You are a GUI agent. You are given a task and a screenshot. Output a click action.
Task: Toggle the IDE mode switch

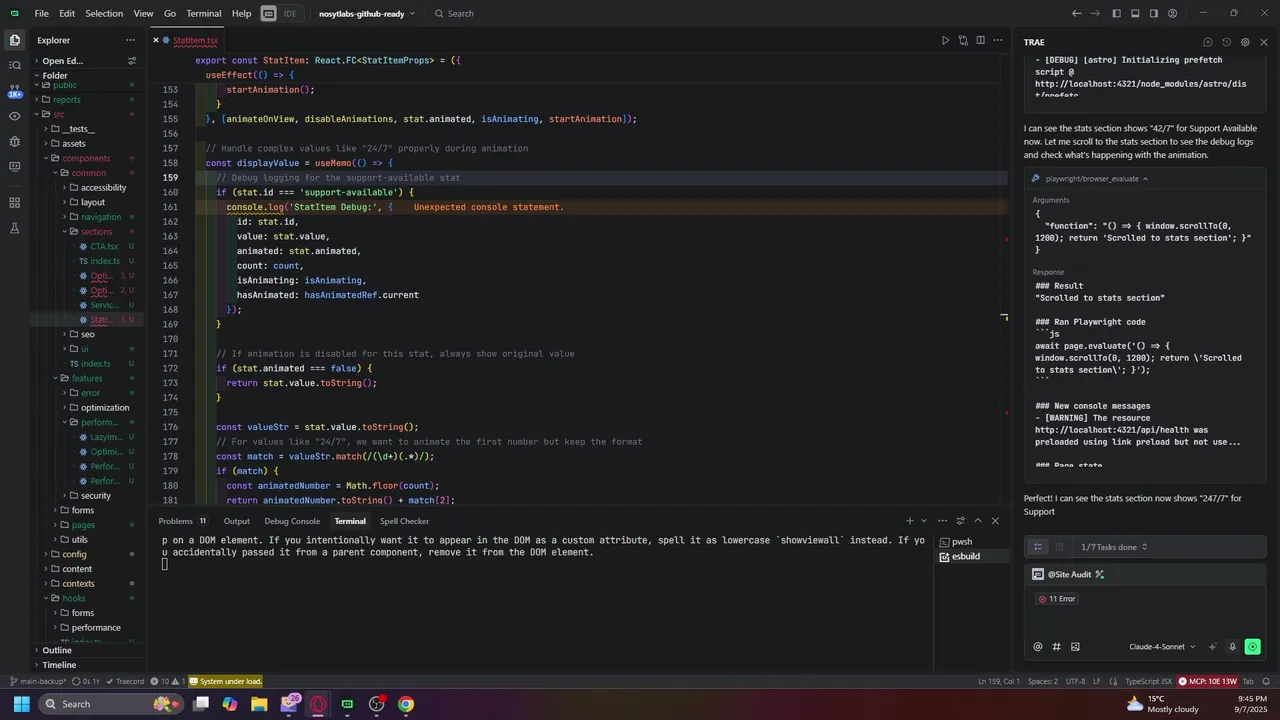pyautogui.click(x=280, y=14)
